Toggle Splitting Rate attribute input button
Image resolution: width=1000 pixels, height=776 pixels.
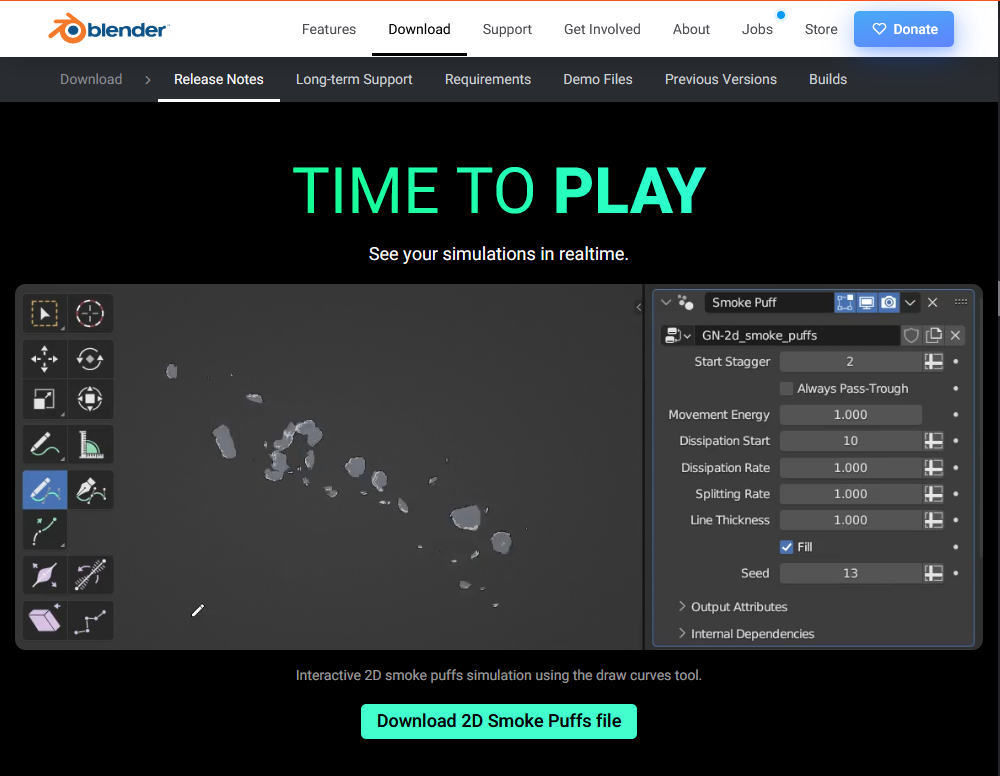coord(934,494)
